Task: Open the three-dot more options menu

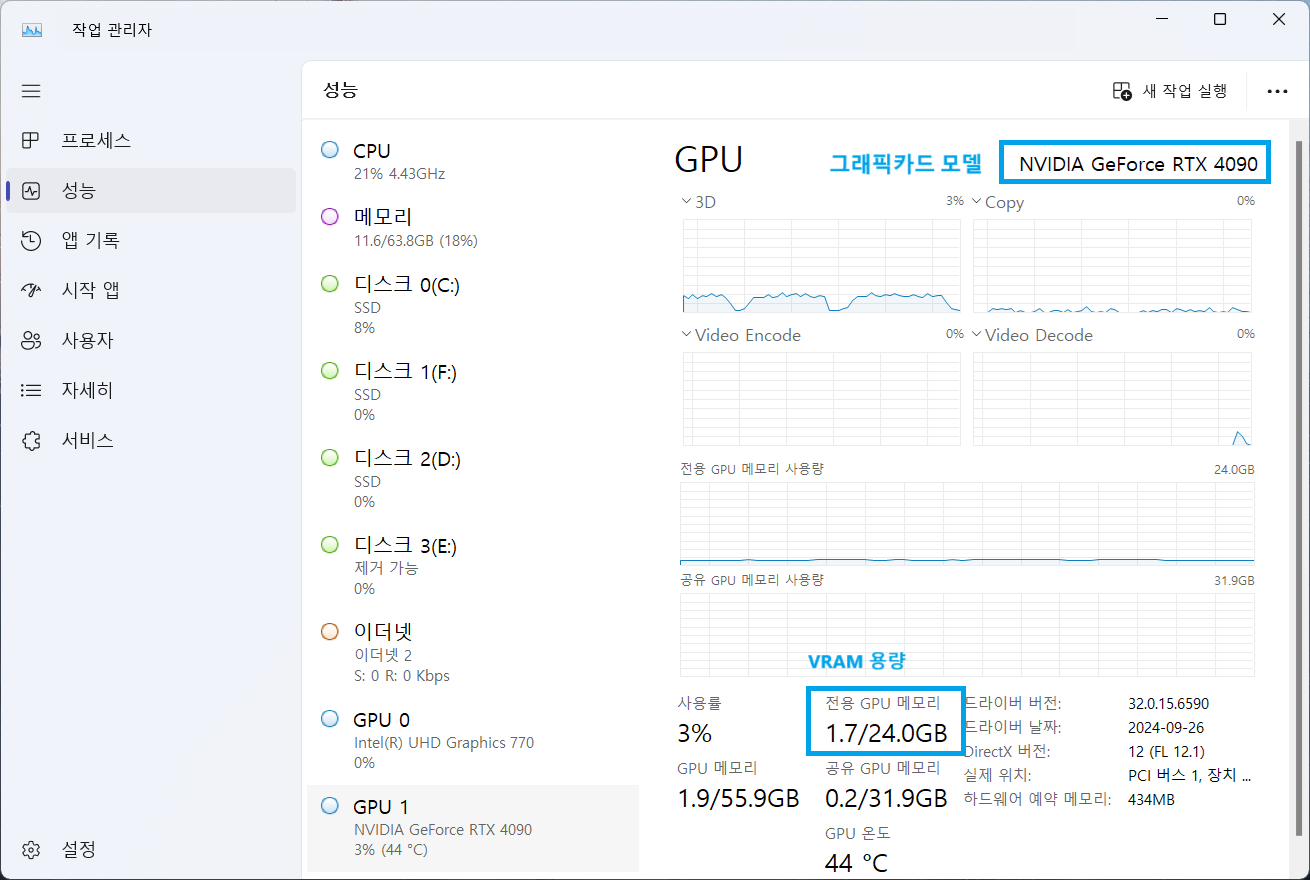Action: [1277, 91]
